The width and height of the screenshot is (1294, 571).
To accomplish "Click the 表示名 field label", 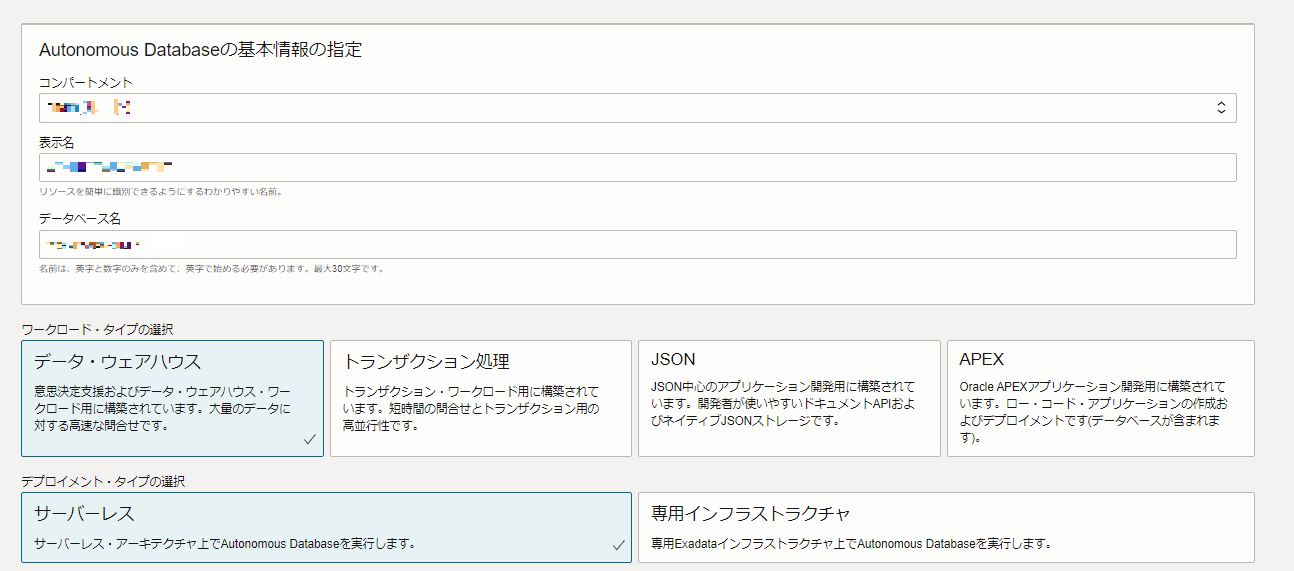I will (x=57, y=141).
